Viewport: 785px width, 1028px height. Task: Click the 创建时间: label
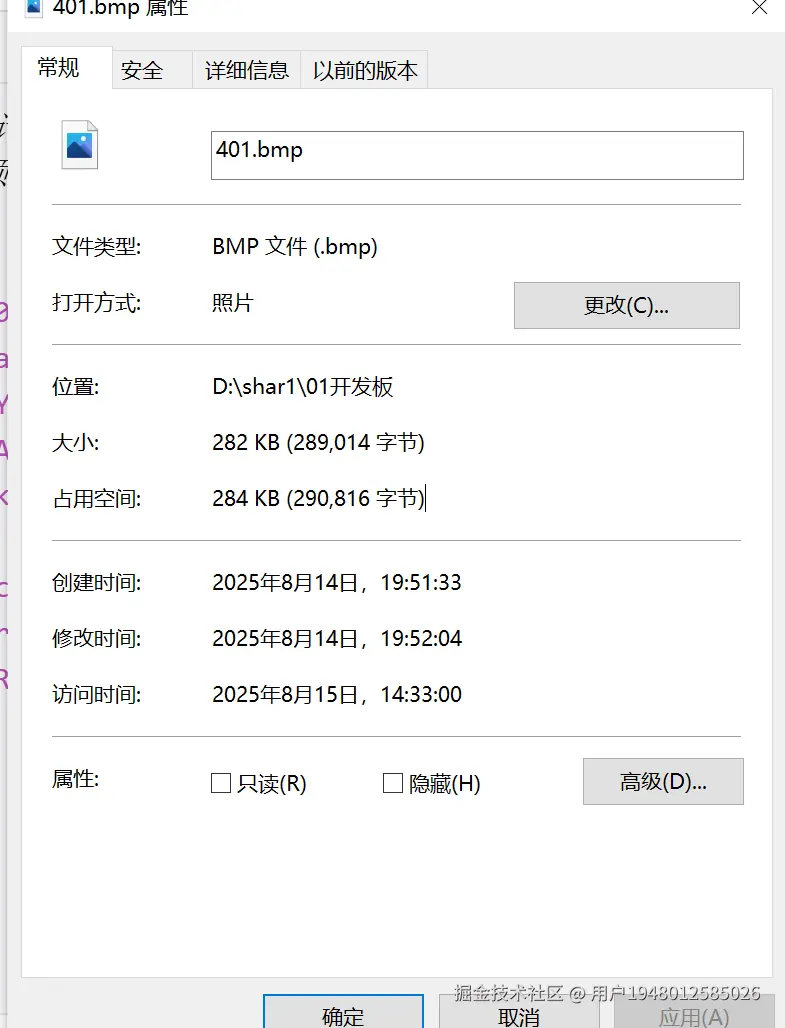tap(96, 582)
